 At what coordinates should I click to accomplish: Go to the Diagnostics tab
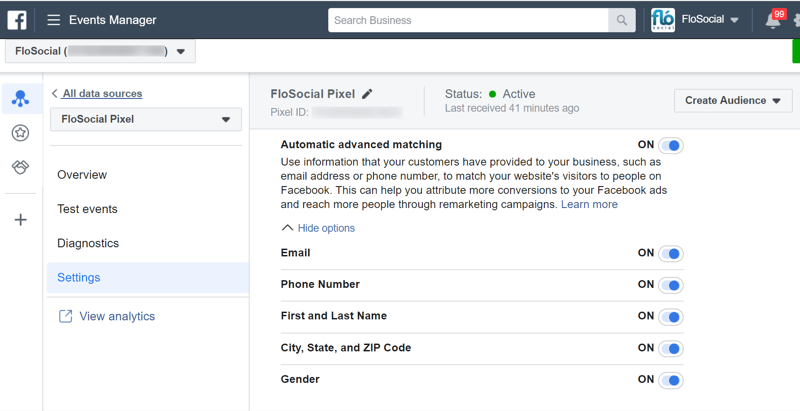pos(88,243)
